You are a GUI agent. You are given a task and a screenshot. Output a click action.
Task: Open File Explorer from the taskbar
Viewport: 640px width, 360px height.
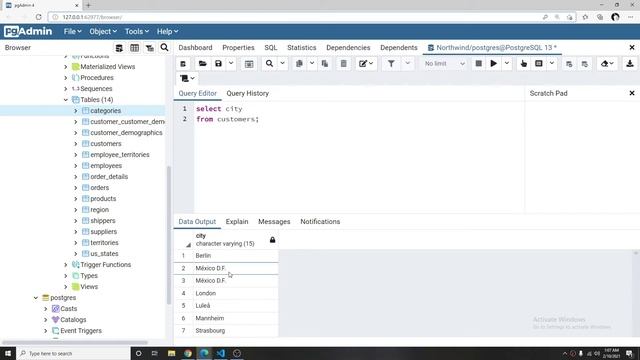tap(171, 353)
